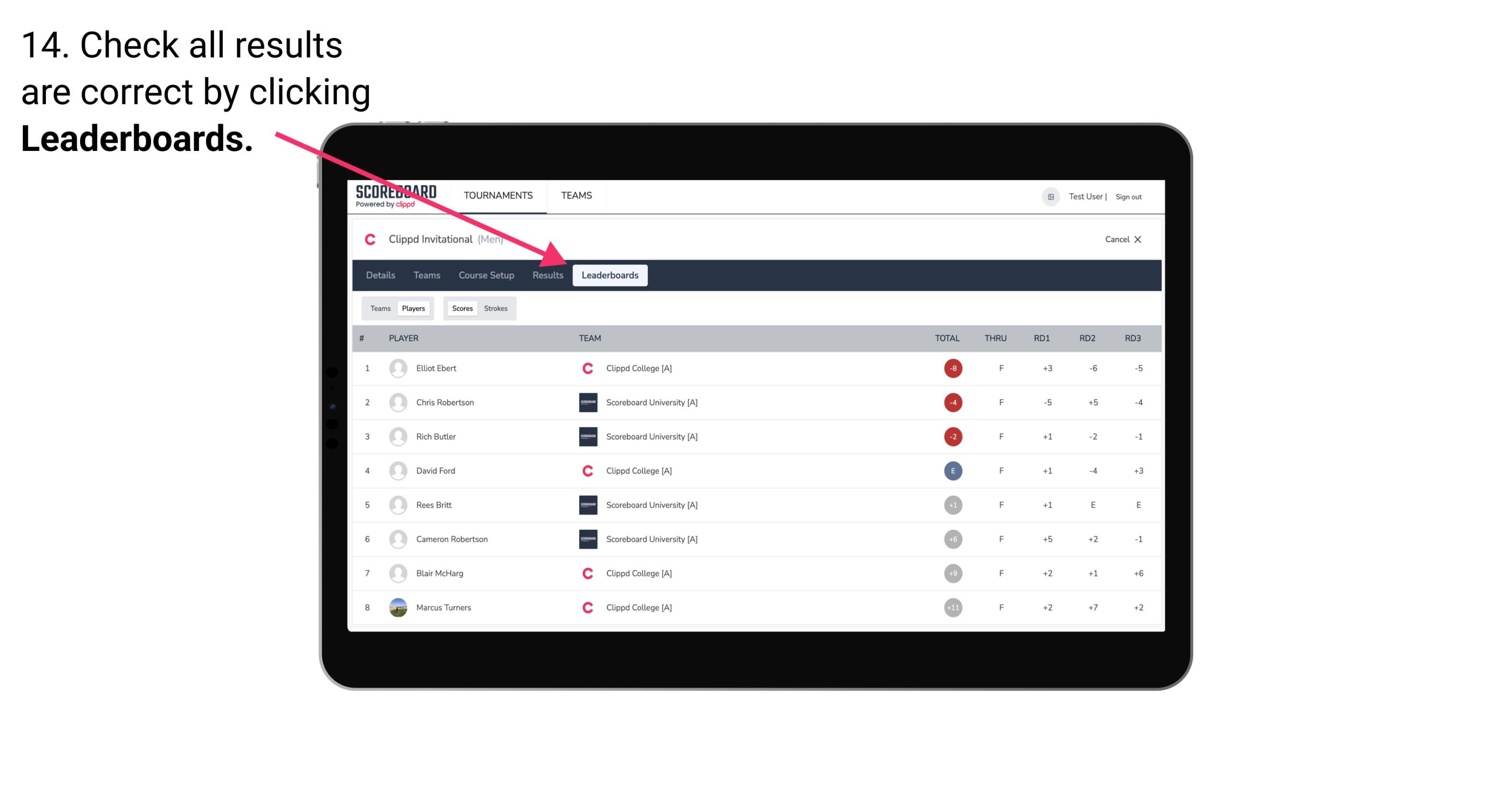Select the Results tab
The image size is (1510, 812).
coord(547,275)
